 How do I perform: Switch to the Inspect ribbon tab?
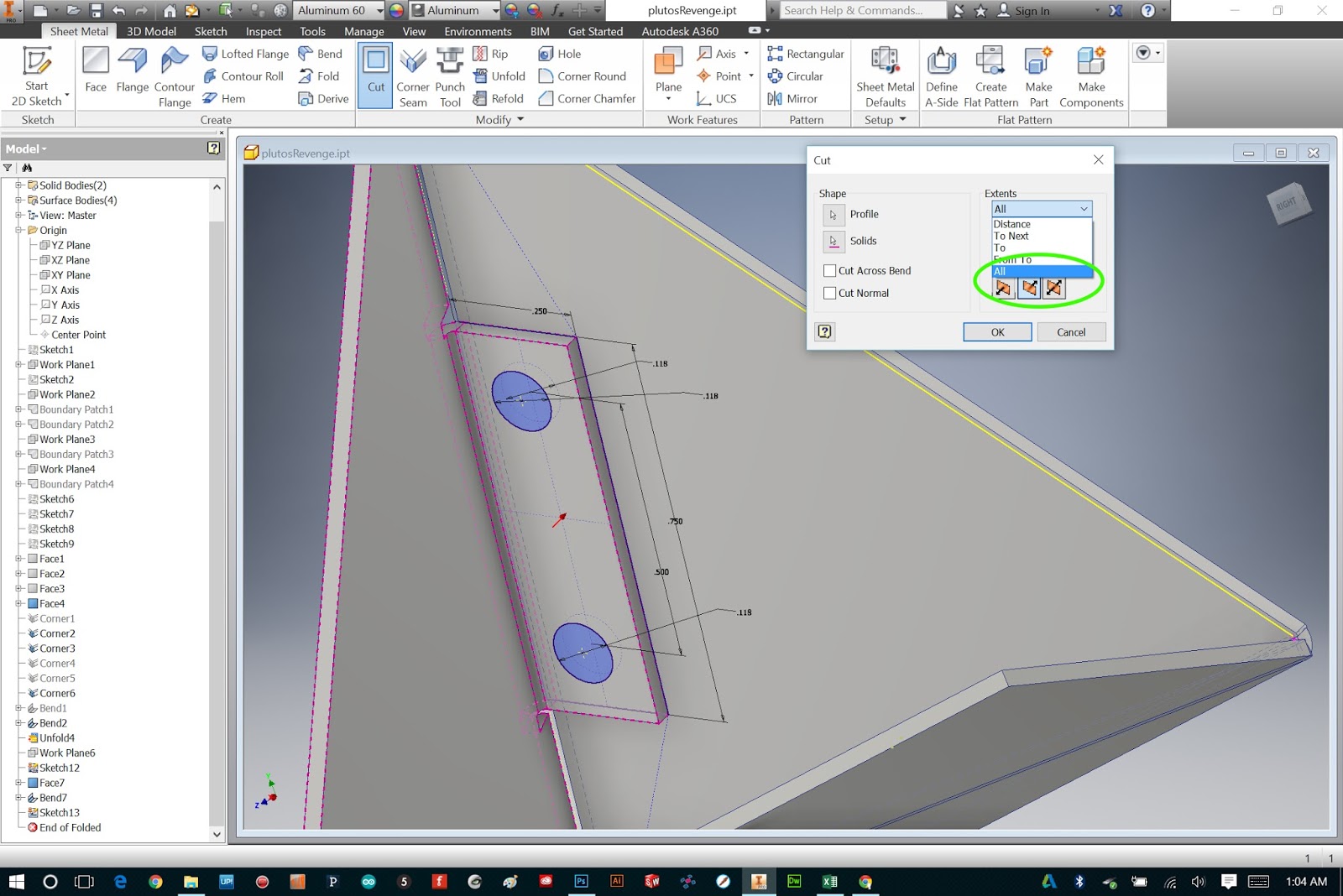pyautogui.click(x=263, y=31)
